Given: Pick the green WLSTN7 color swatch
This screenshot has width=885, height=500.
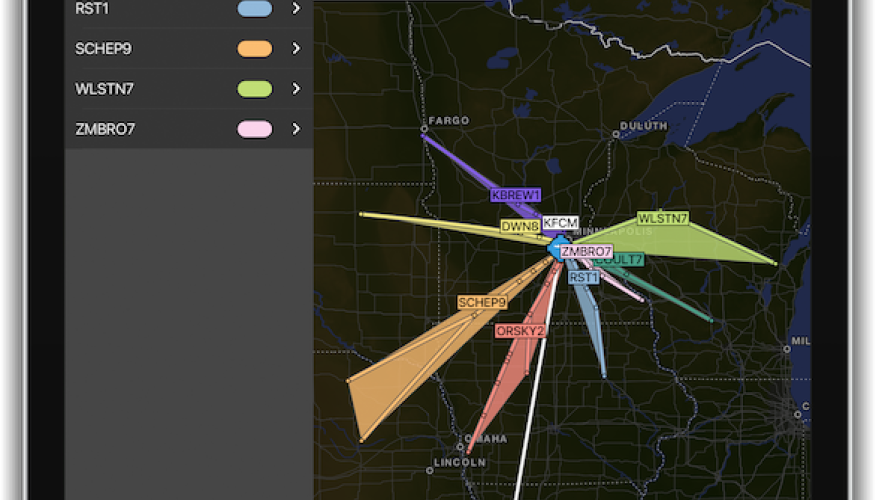Looking at the screenshot, I should point(255,89).
